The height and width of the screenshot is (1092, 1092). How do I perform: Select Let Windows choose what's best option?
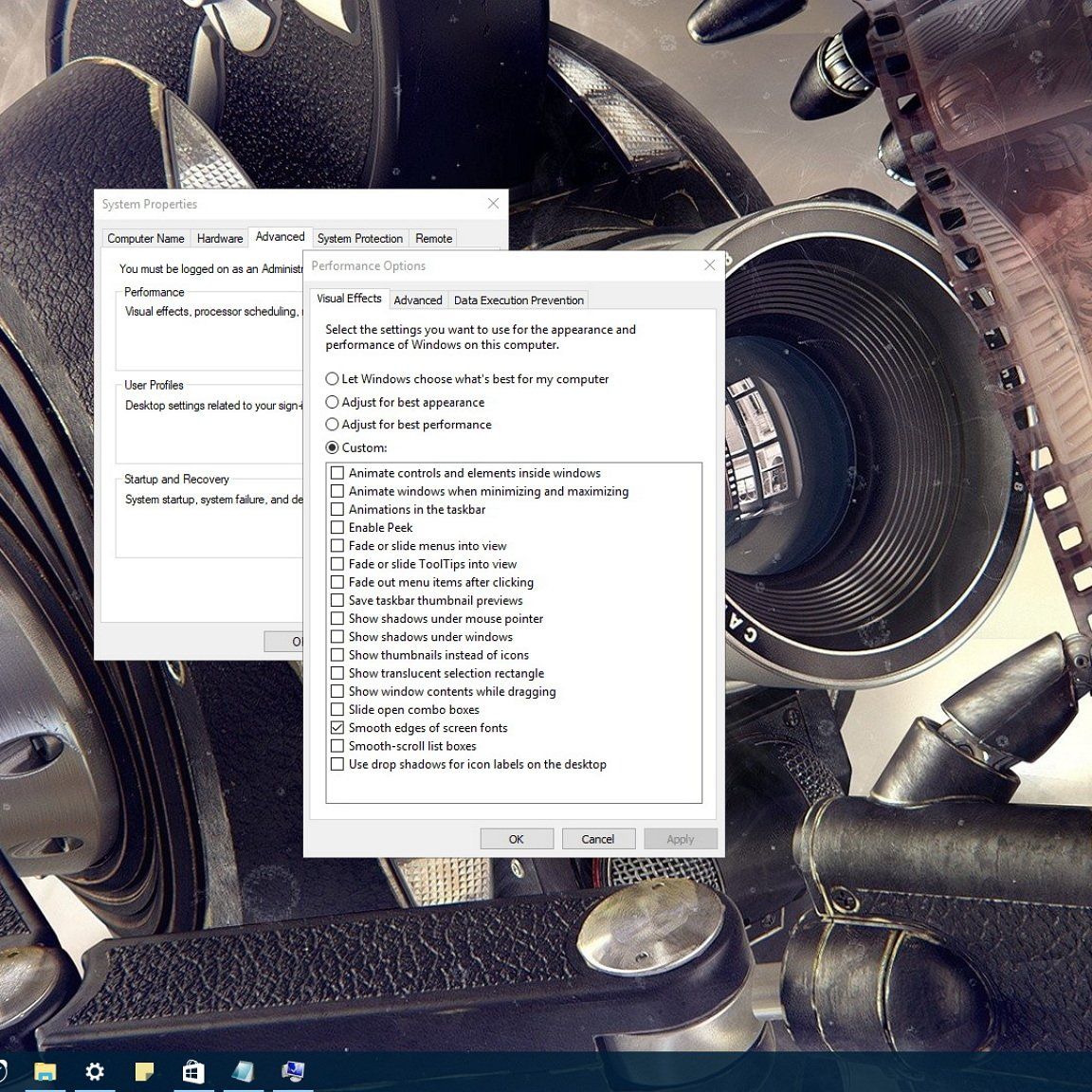332,379
